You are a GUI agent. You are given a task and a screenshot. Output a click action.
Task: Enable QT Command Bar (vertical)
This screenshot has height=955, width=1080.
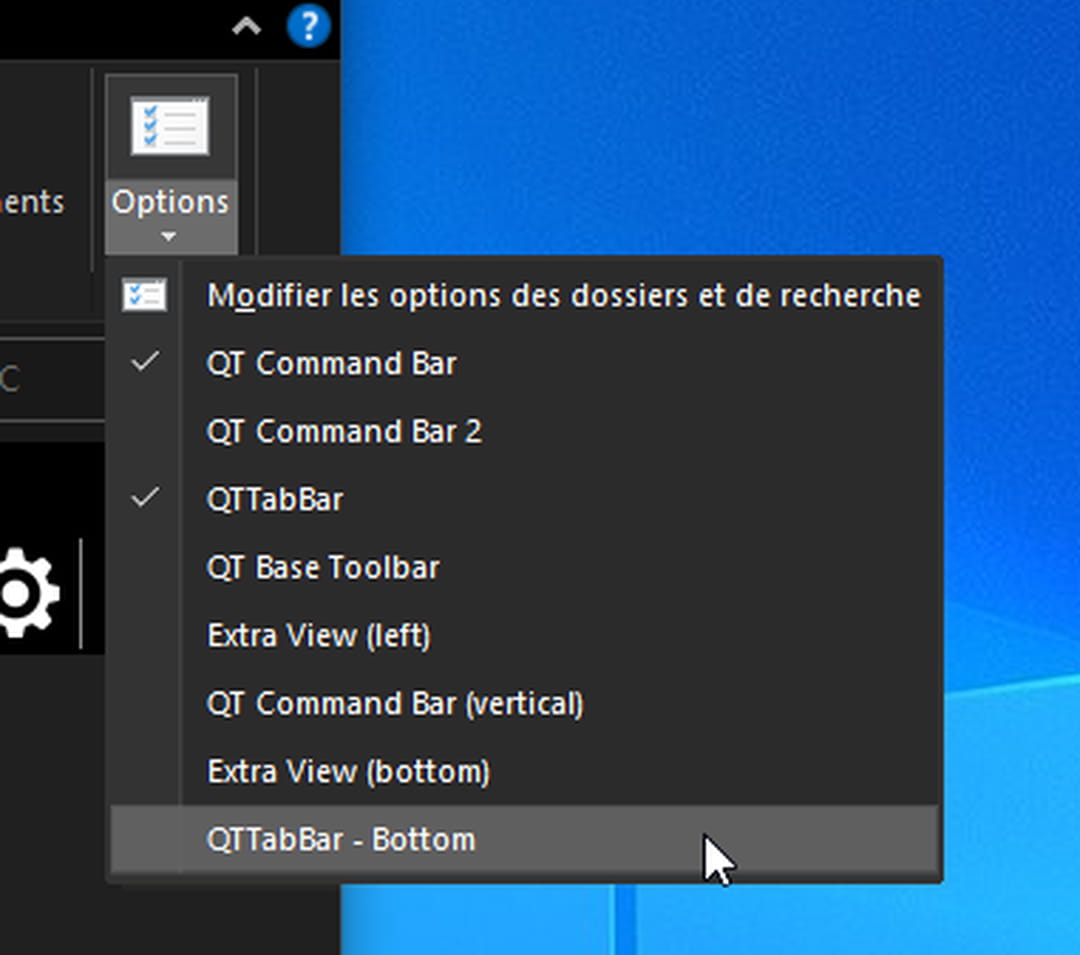pos(398,703)
